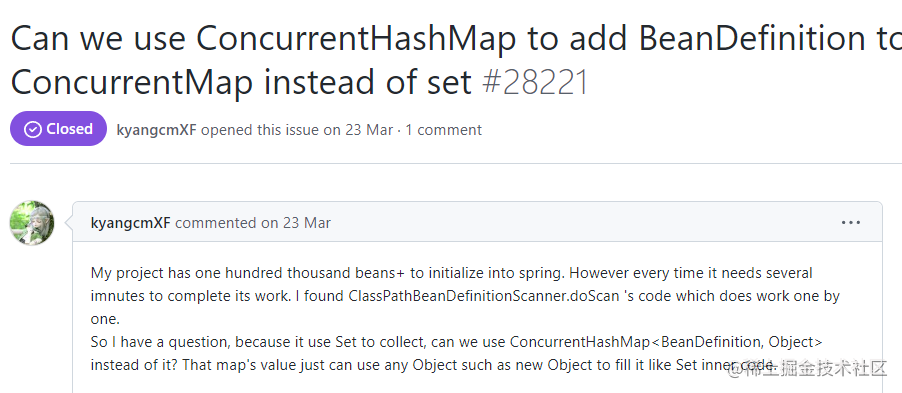Click 'ConcurrentHashMap<BeanDefinition, Object>' in comment body
902x393 pixels.
point(666,342)
